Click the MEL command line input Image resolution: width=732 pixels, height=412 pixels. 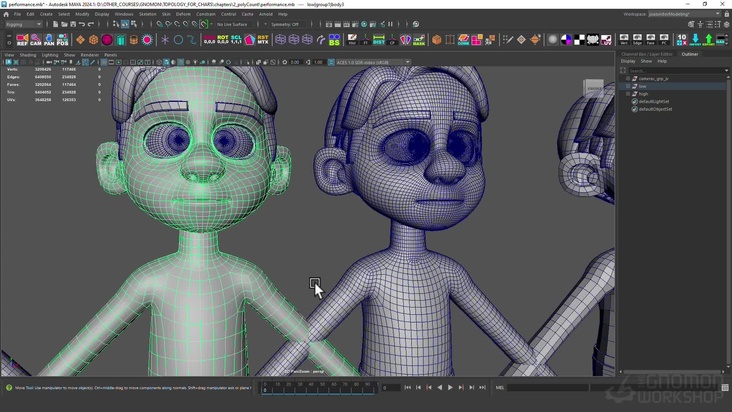click(547, 387)
